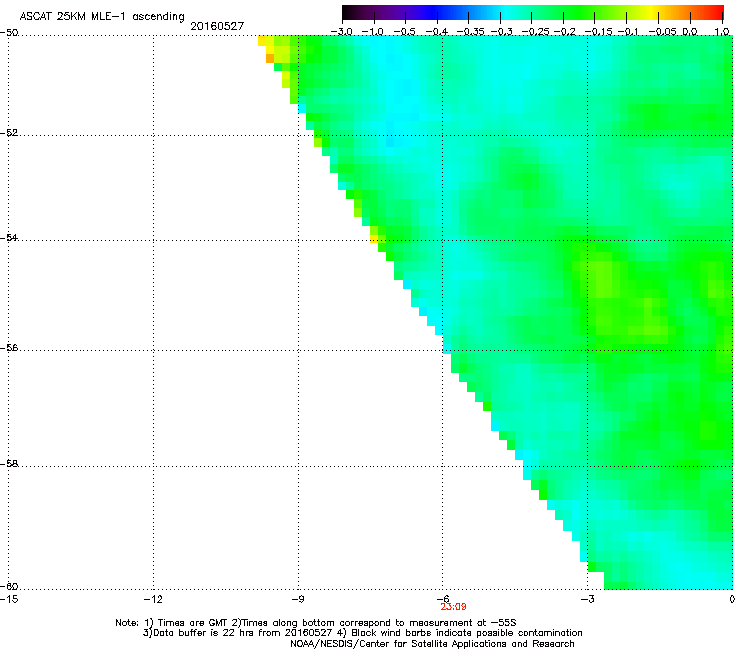Click the -52 latitude axis label
Screen dimensions: 740x650
click(9, 133)
